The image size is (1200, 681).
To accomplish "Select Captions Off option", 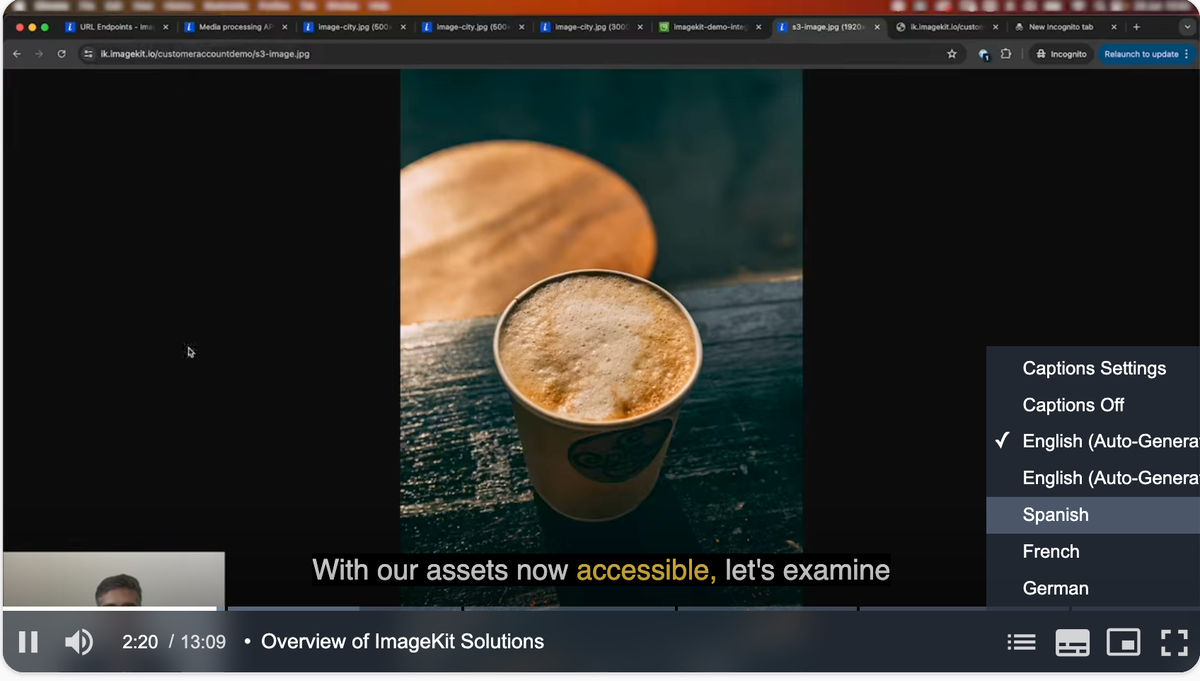I will [1093, 405].
